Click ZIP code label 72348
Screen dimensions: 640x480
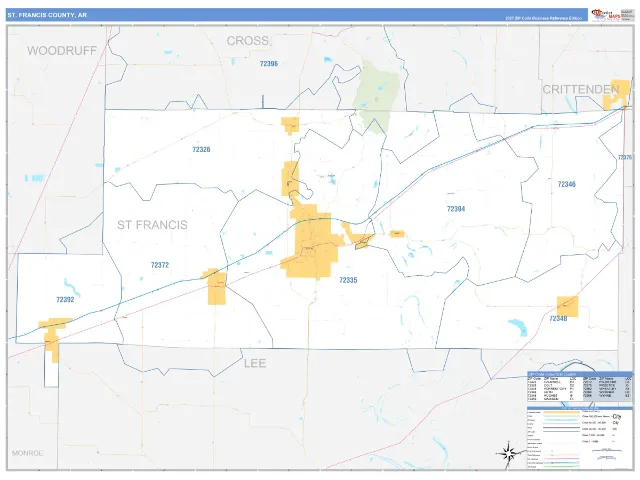point(558,319)
